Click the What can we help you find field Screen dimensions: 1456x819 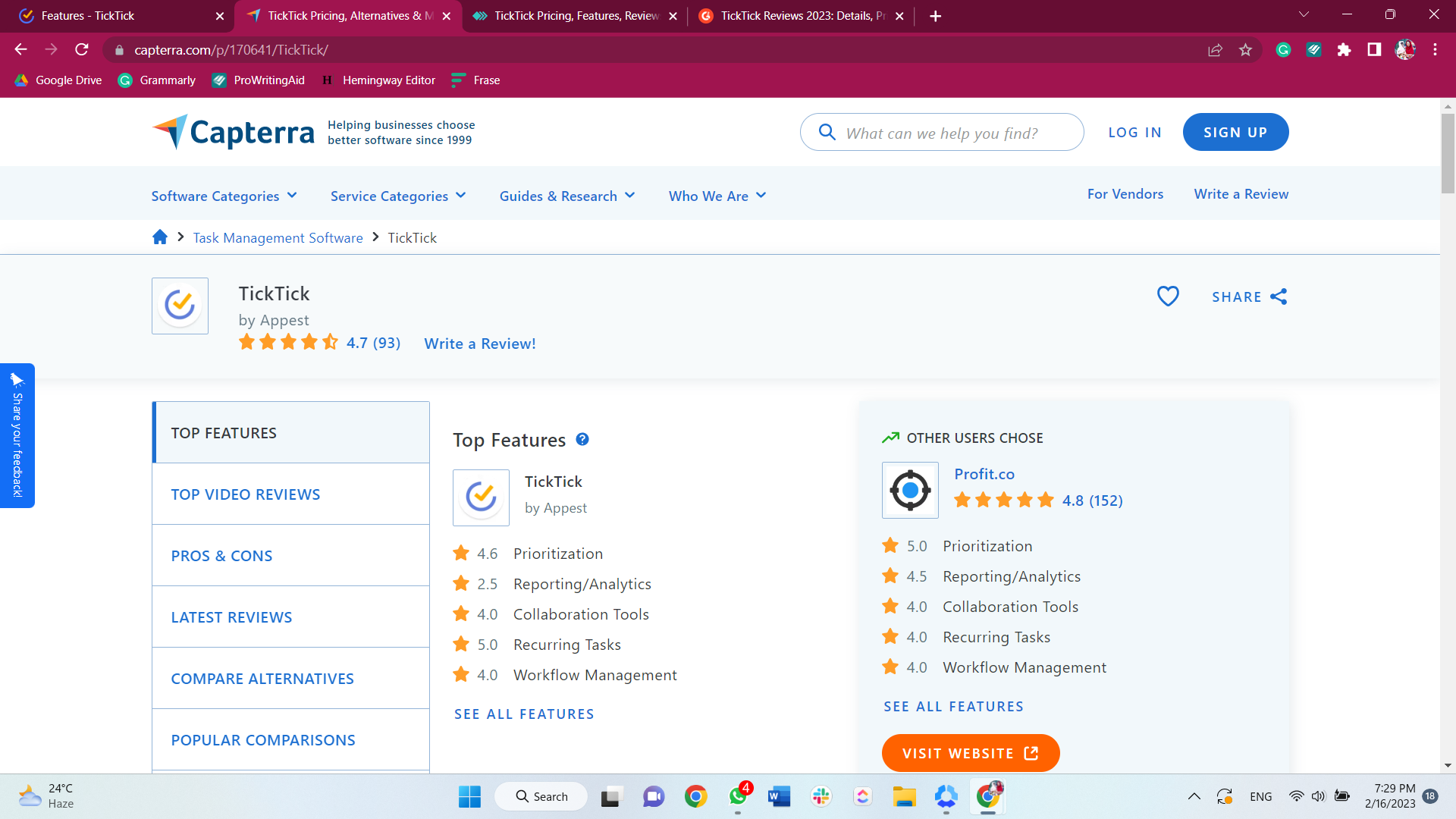click(x=942, y=132)
